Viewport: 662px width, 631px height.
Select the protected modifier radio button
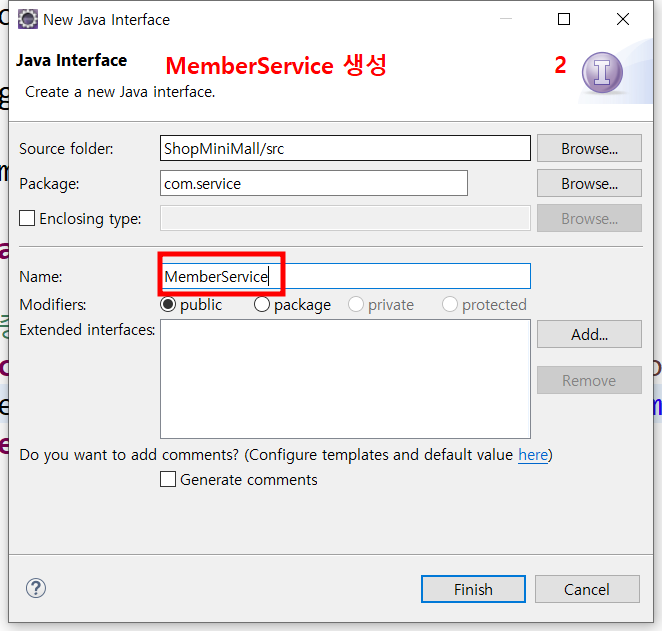449,304
